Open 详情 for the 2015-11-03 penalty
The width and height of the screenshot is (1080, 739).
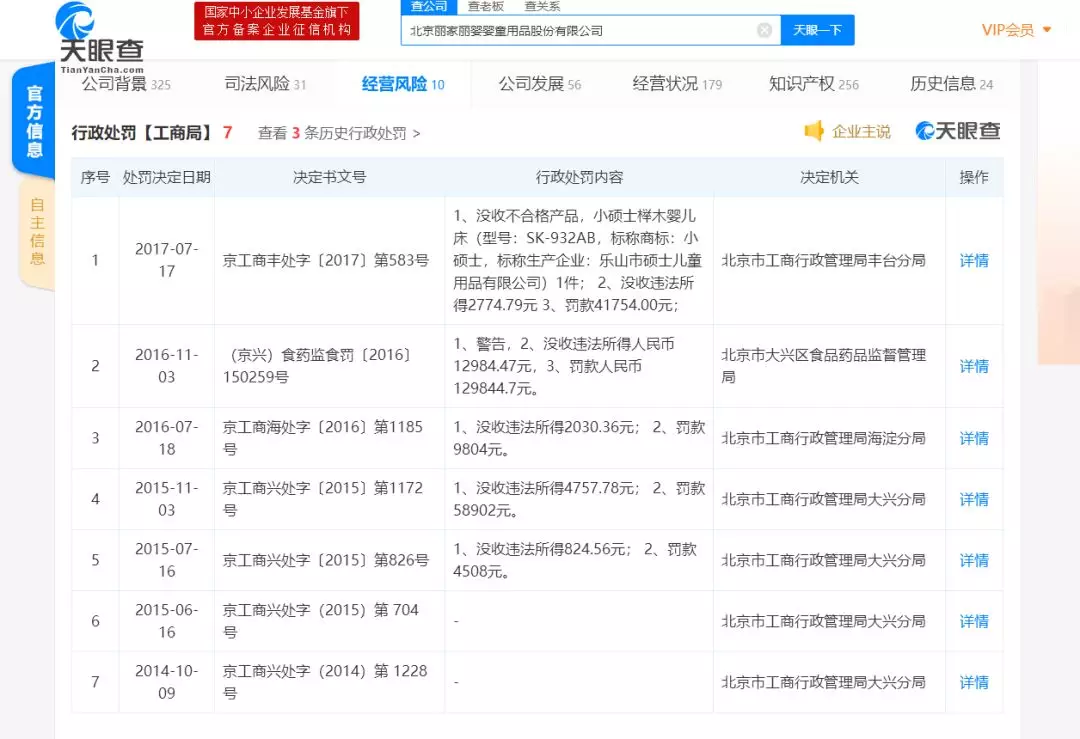(974, 499)
